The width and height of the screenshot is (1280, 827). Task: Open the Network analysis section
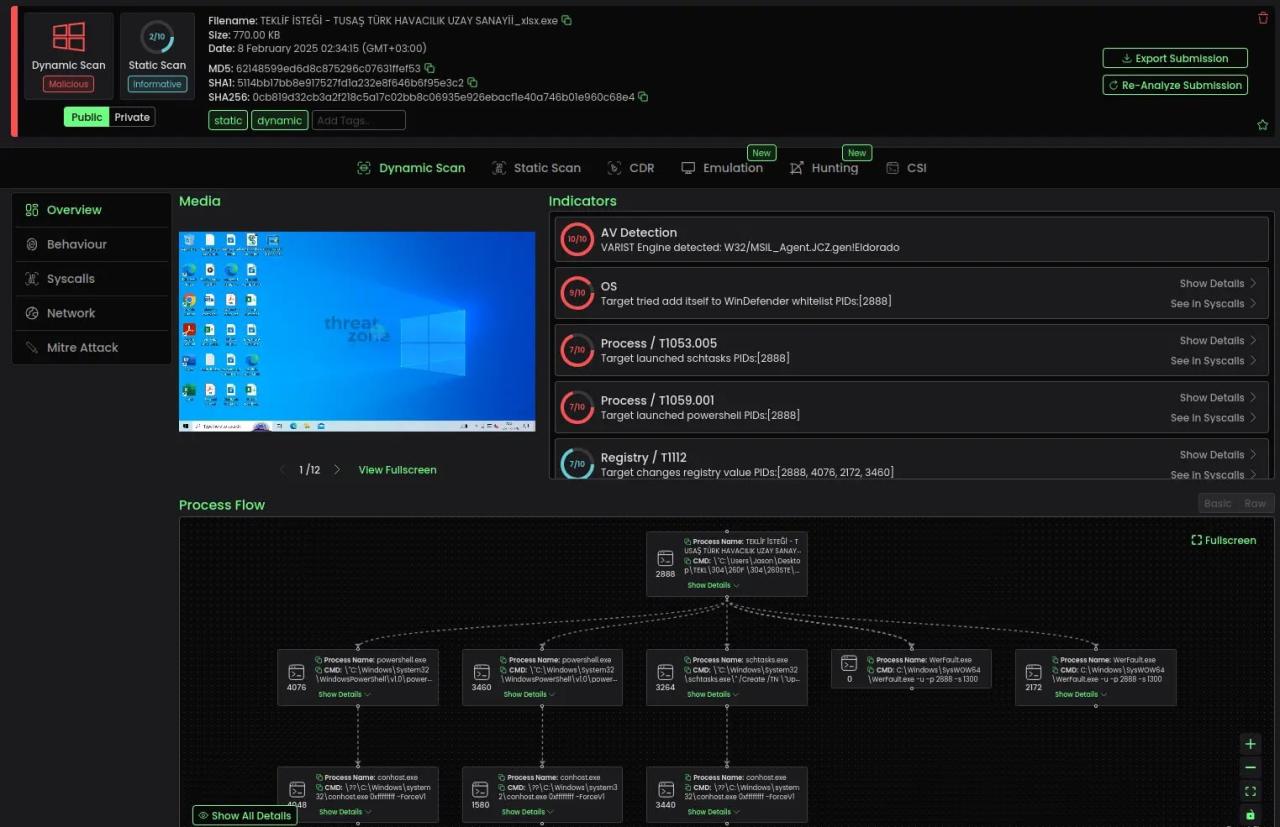[70, 312]
